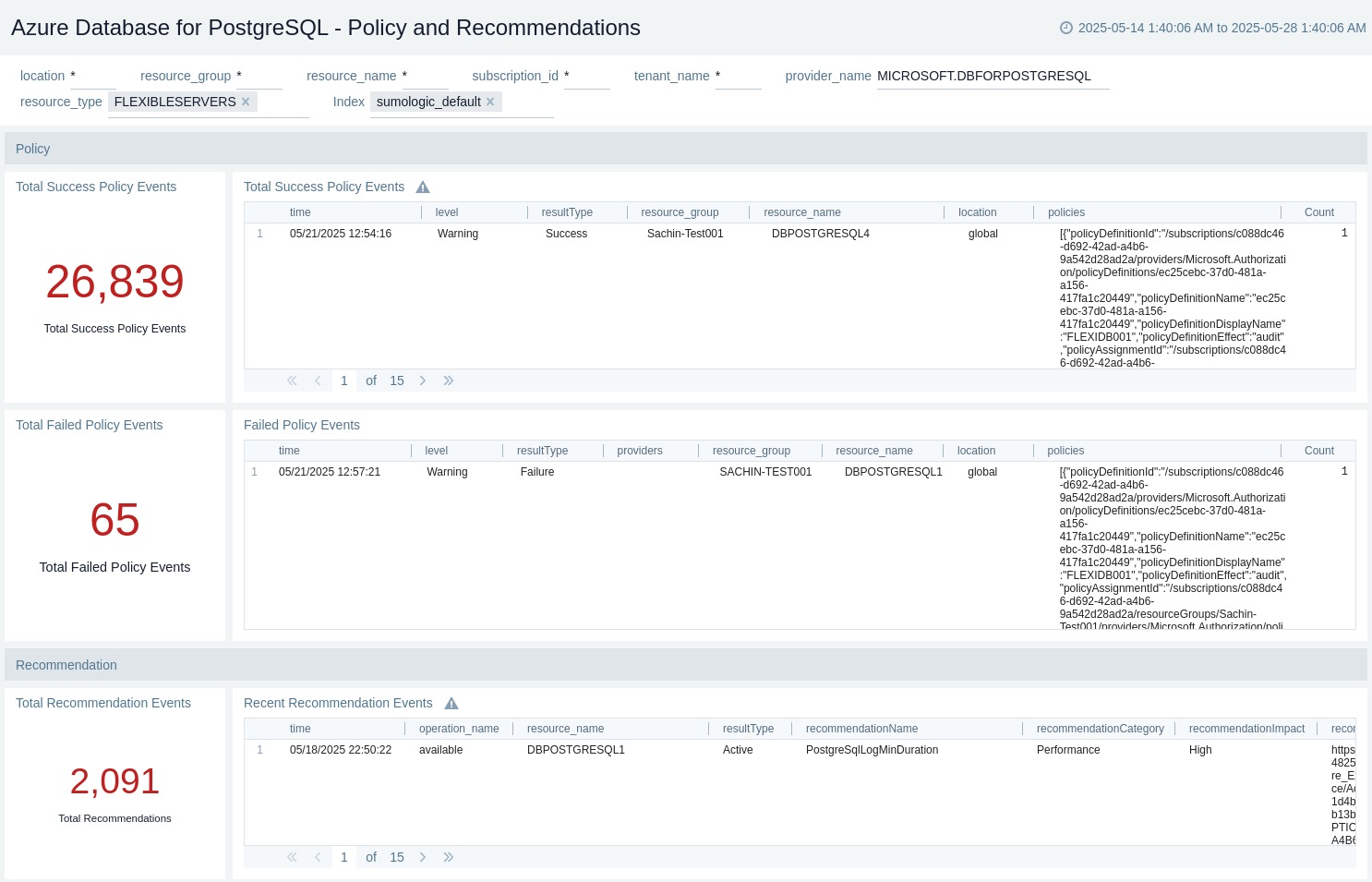Select the 05/18/2025 22:50:22 time cell
Image resolution: width=1372 pixels, height=882 pixels.
click(x=341, y=750)
